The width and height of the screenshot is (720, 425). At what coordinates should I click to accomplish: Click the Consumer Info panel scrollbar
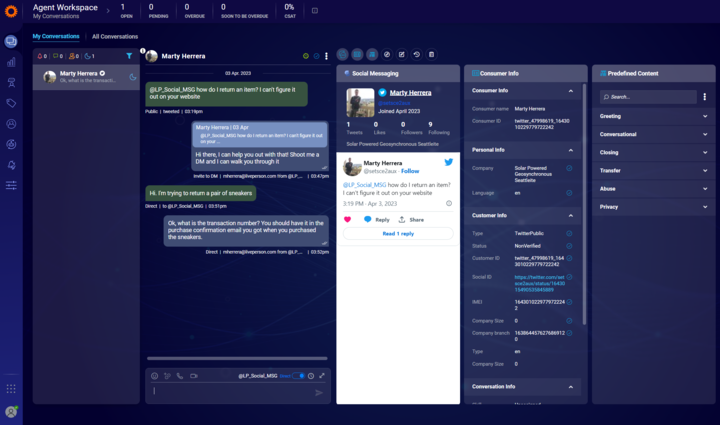tap(584, 204)
